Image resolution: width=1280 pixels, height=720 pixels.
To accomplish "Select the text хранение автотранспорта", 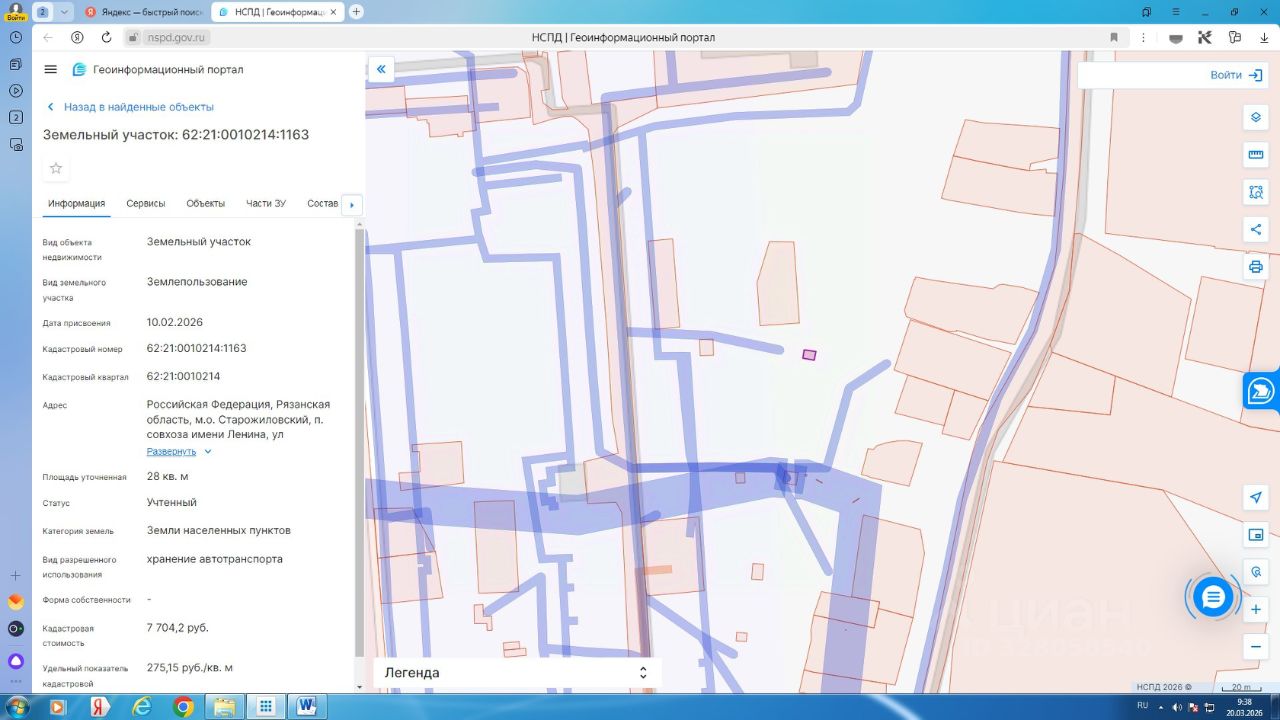I will point(215,559).
